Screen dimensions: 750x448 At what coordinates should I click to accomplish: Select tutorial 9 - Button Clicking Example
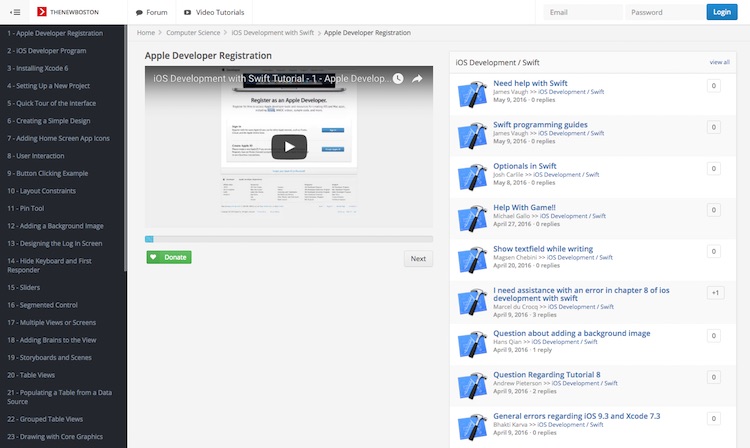click(x=47, y=174)
